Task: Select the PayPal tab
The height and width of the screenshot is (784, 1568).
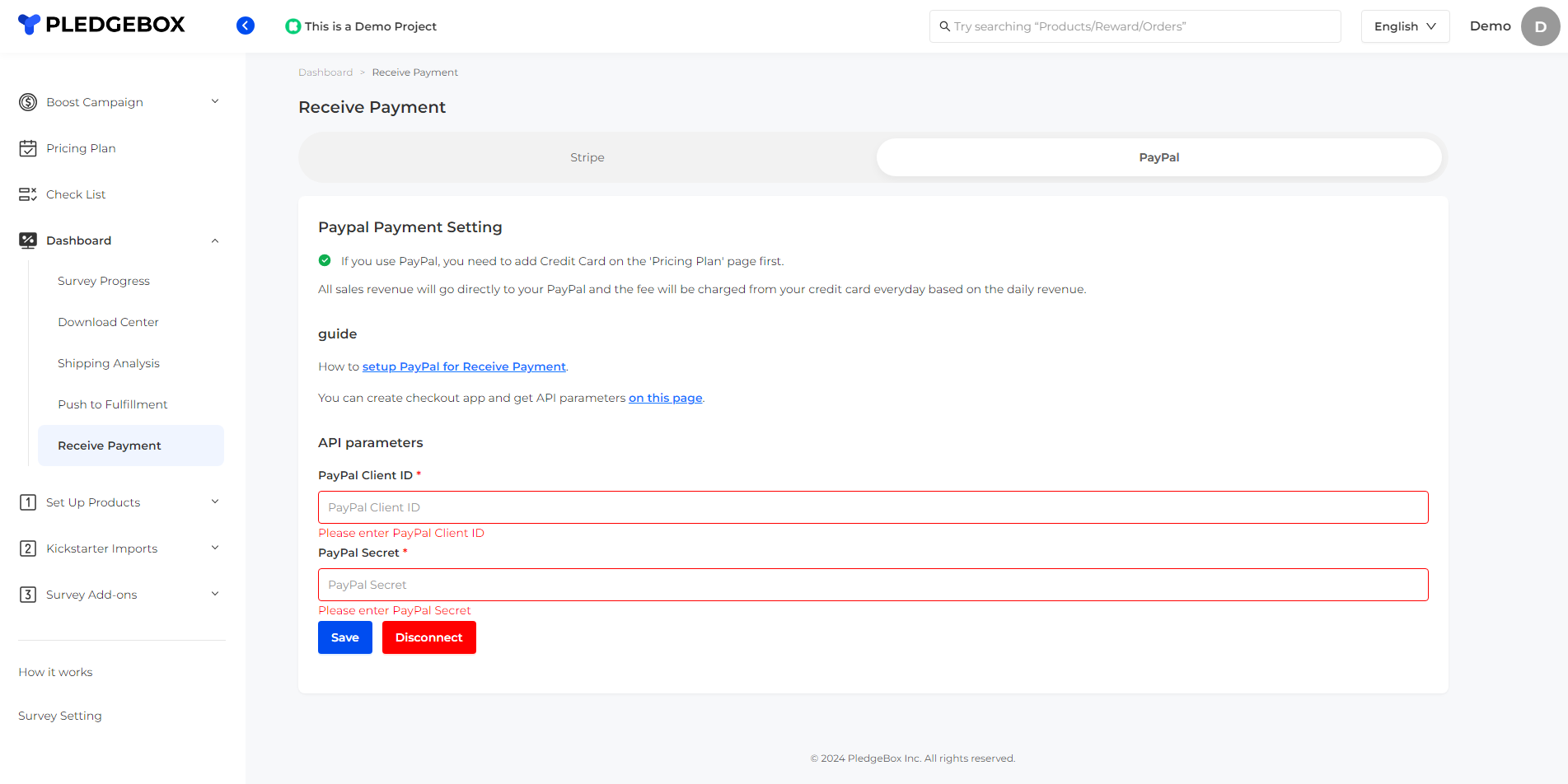Action: tap(1159, 157)
